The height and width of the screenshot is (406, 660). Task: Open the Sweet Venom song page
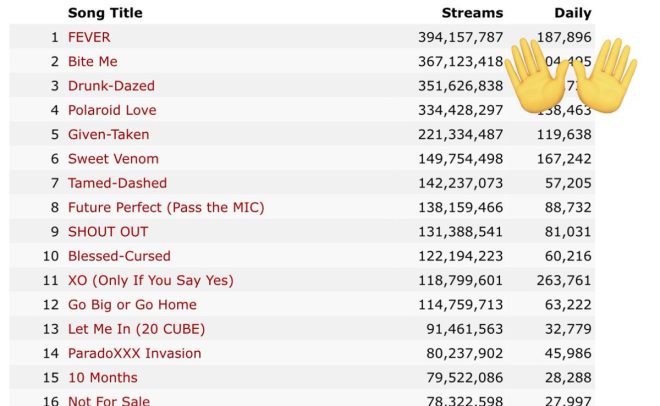coord(113,158)
